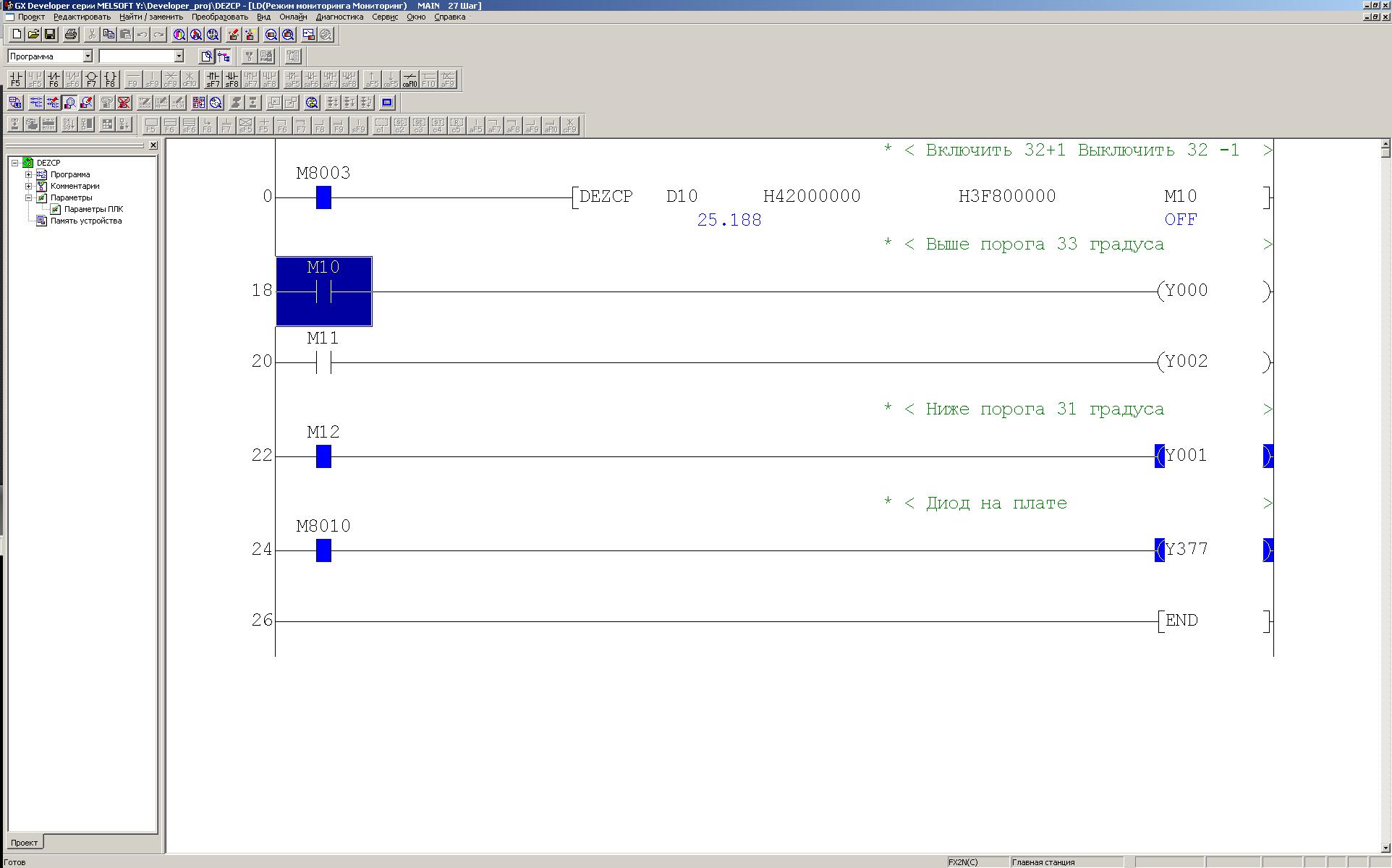Open the Программа dropdown list
Viewport: 1392px width, 868px height.
click(x=88, y=56)
